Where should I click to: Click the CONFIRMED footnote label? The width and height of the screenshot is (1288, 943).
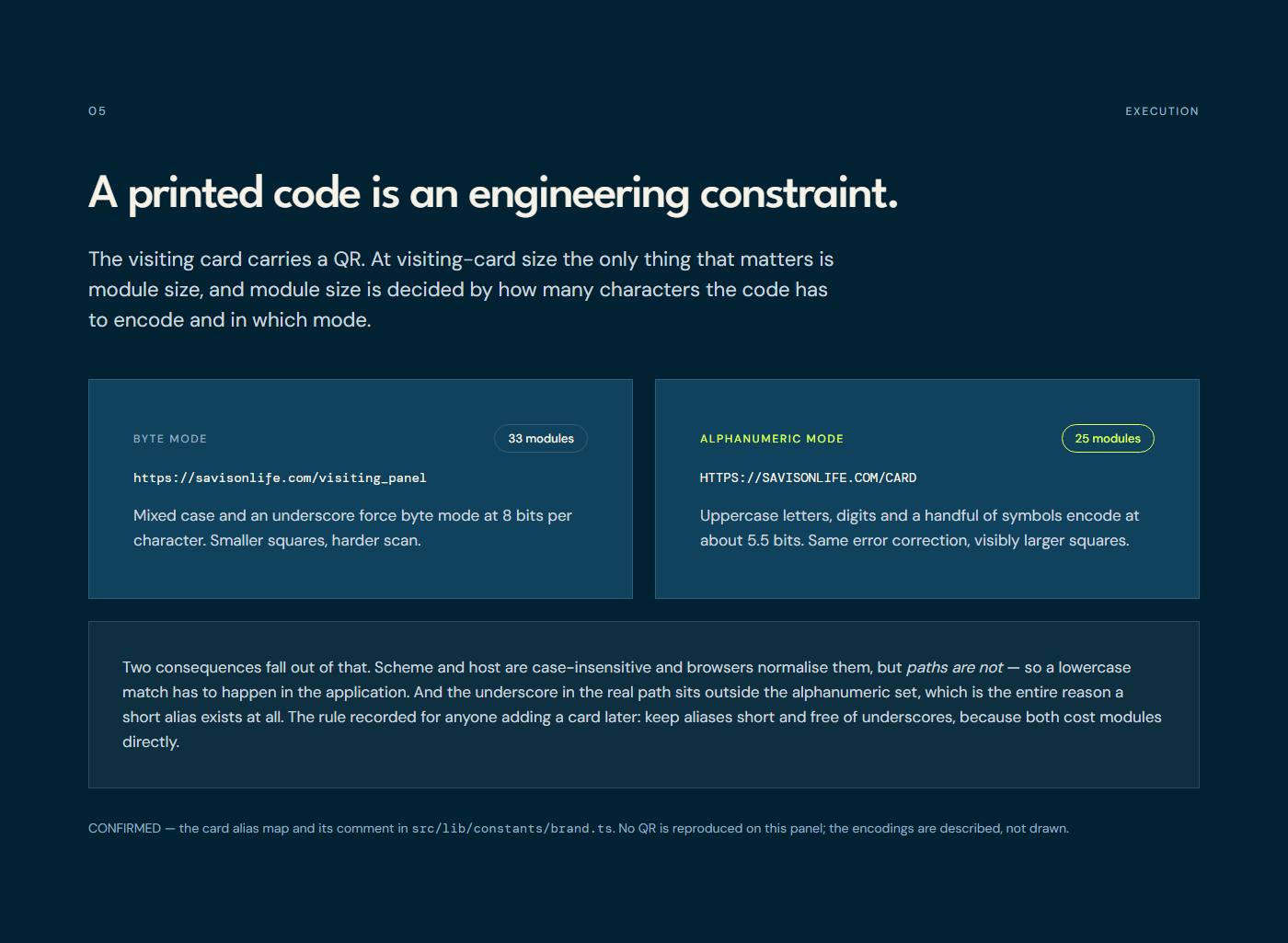point(124,829)
